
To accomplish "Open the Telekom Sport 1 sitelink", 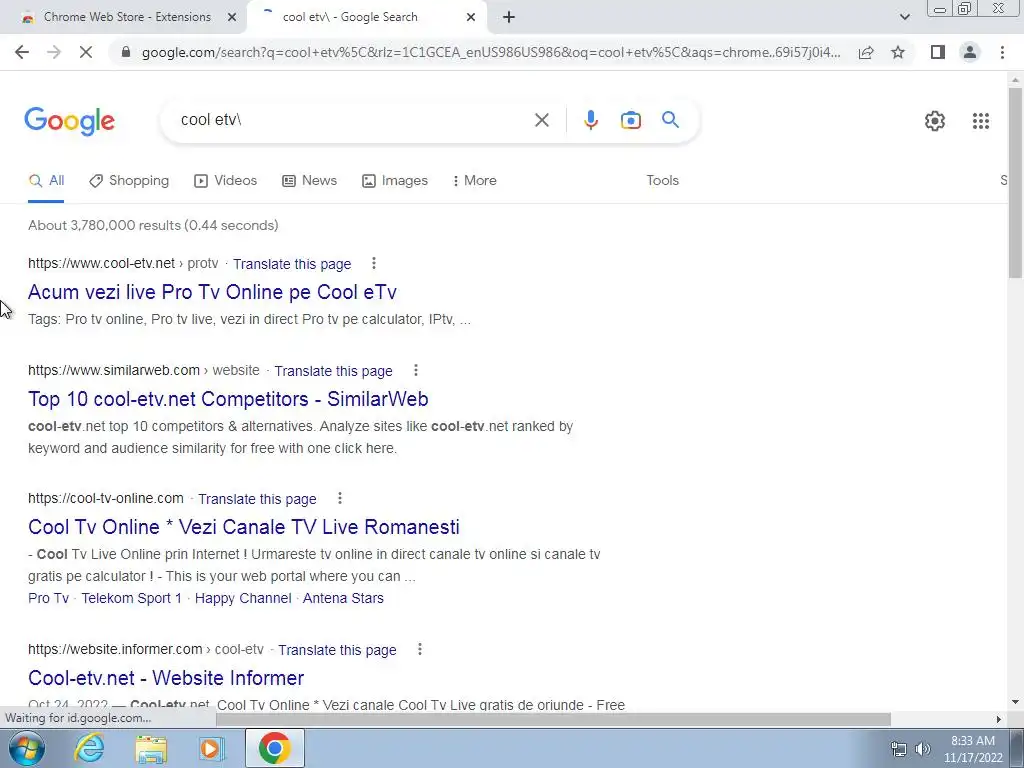I will pyautogui.click(x=131, y=598).
